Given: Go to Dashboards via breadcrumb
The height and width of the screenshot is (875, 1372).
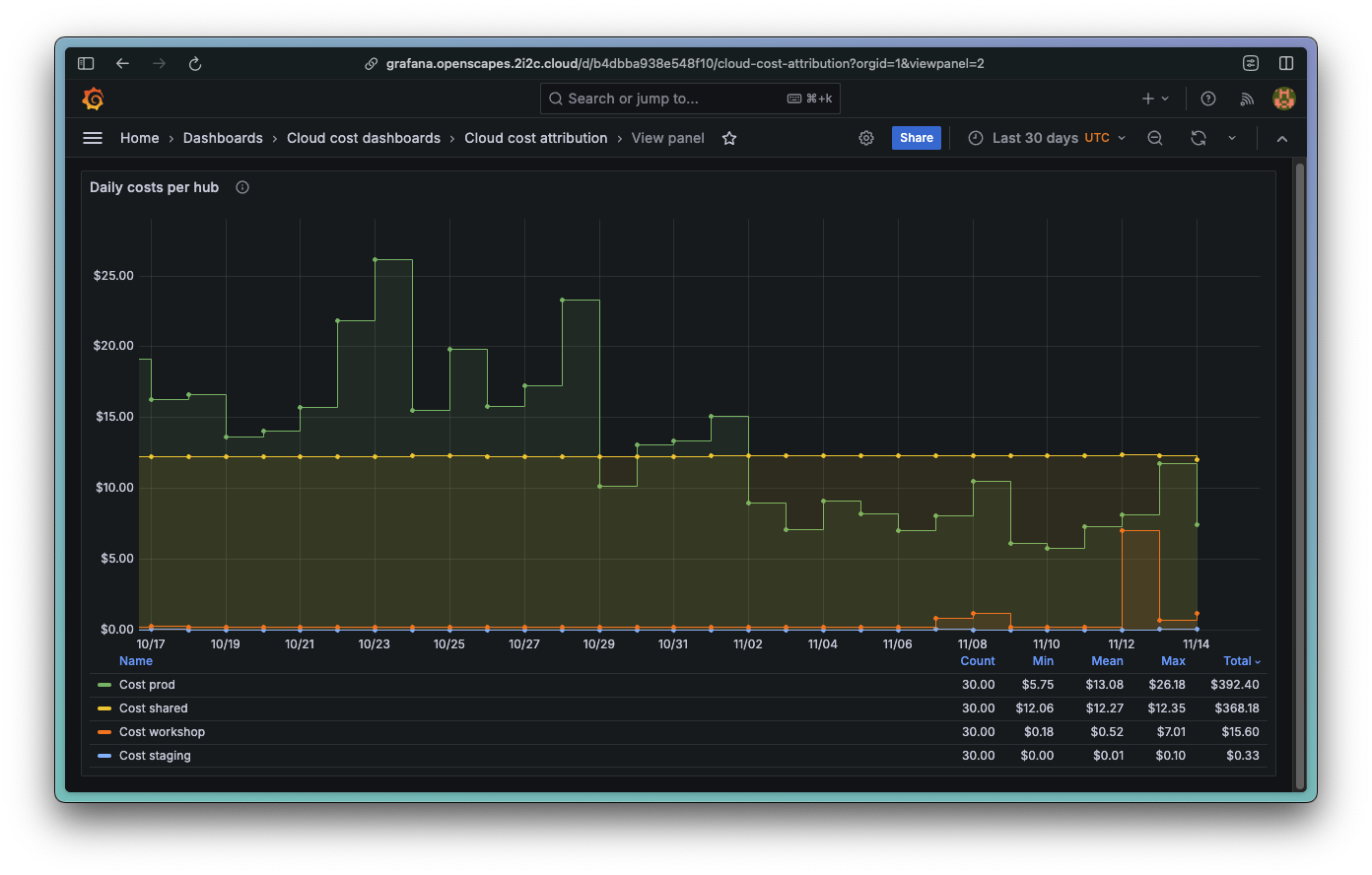Looking at the screenshot, I should pyautogui.click(x=223, y=138).
